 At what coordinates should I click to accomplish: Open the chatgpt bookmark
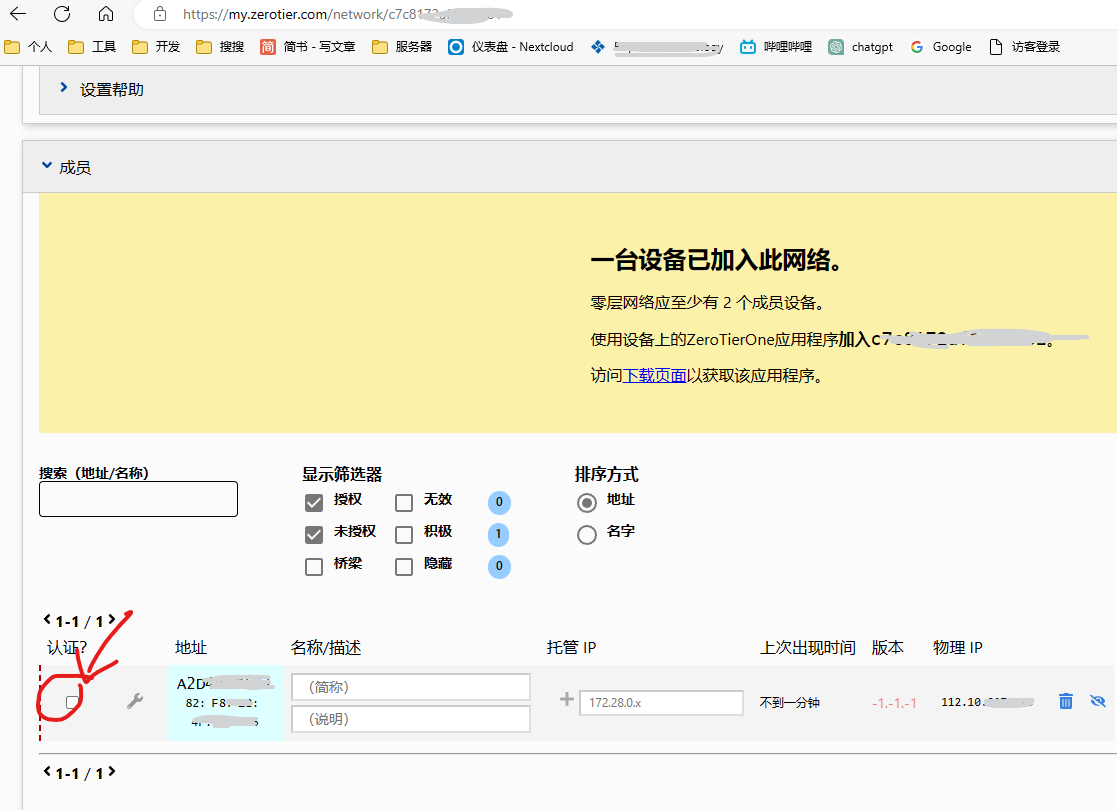tap(861, 47)
